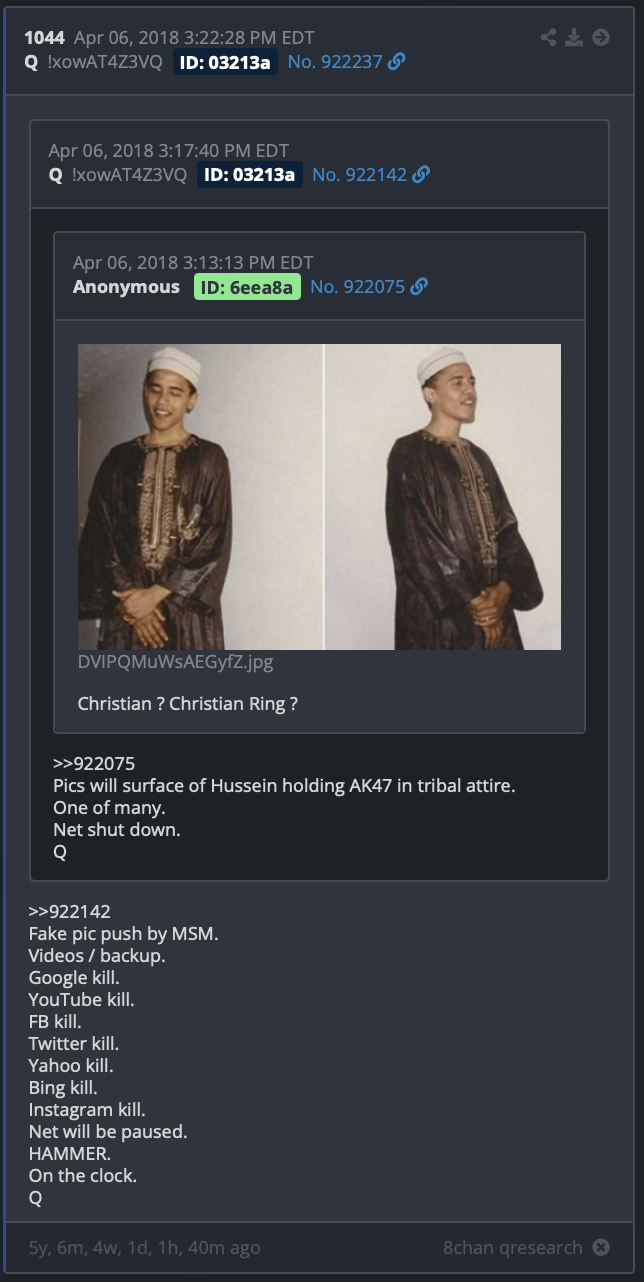The width and height of the screenshot is (644, 1282).
Task: Click the 8chan qresearch board label
Action: tap(513, 1247)
